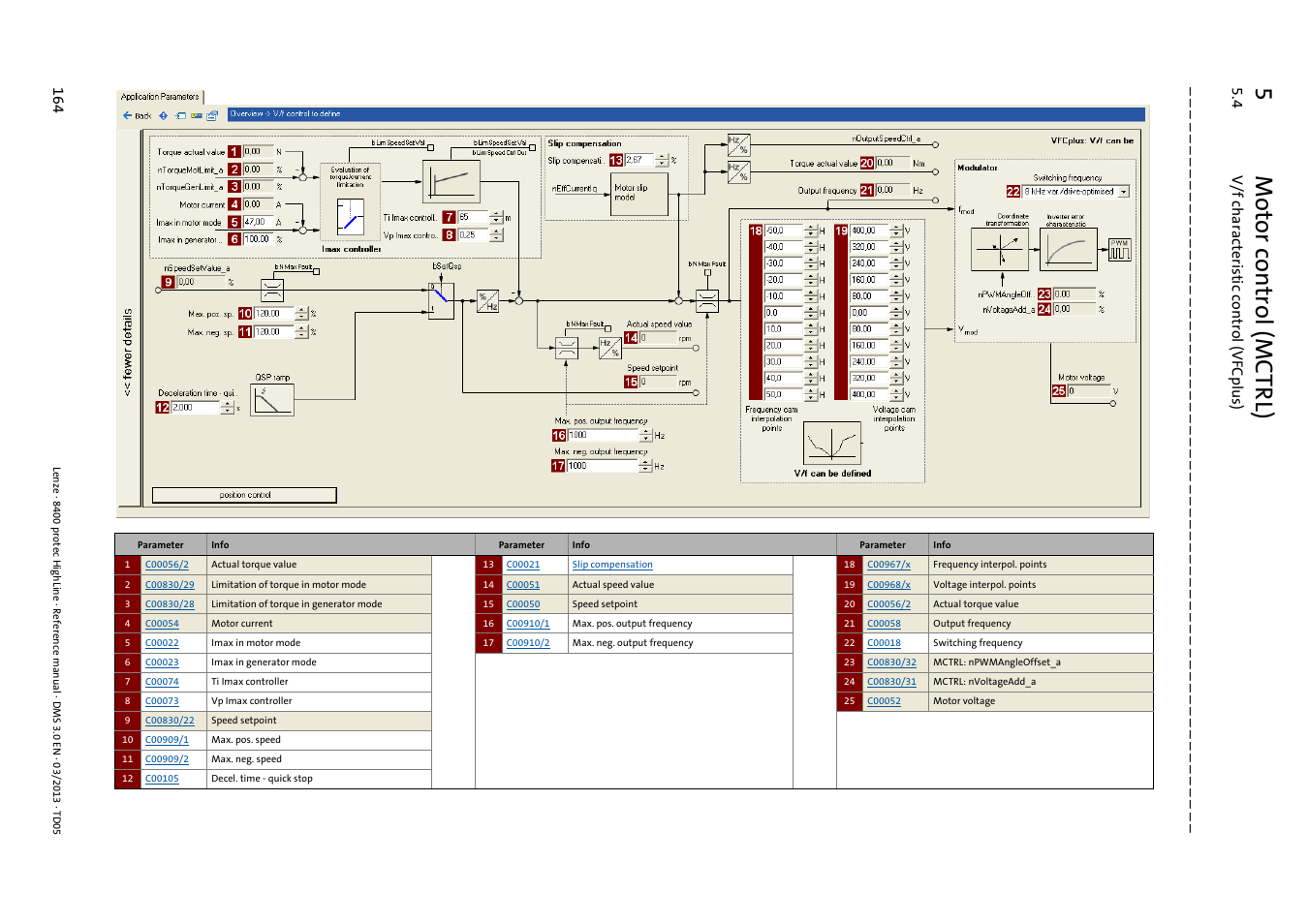Open the Coordinate transformation block

tap(999, 250)
